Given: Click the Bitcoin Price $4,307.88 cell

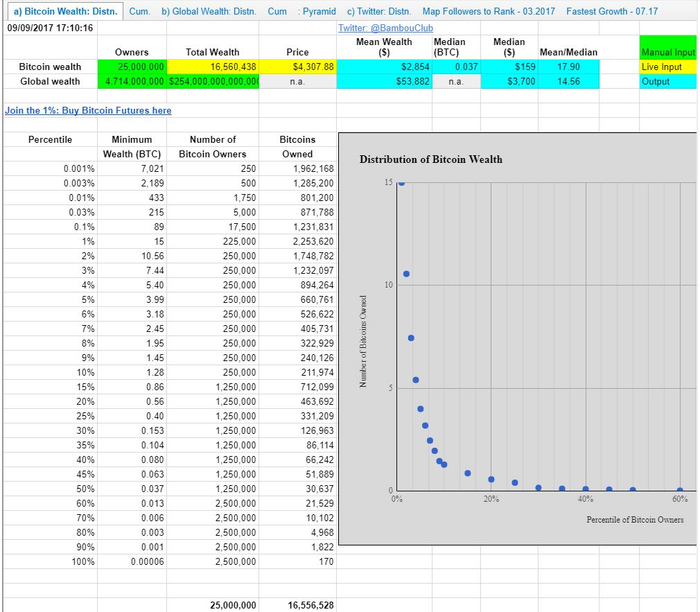Looking at the screenshot, I should [x=299, y=67].
